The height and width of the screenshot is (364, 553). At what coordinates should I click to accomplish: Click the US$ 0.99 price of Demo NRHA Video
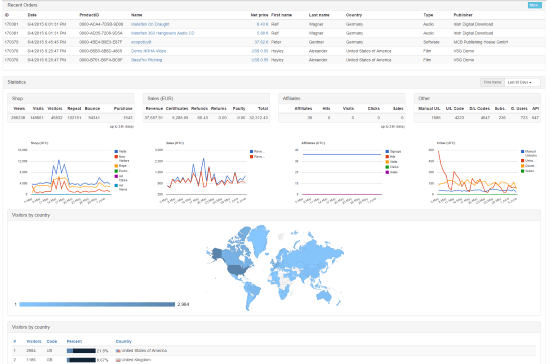pos(260,51)
